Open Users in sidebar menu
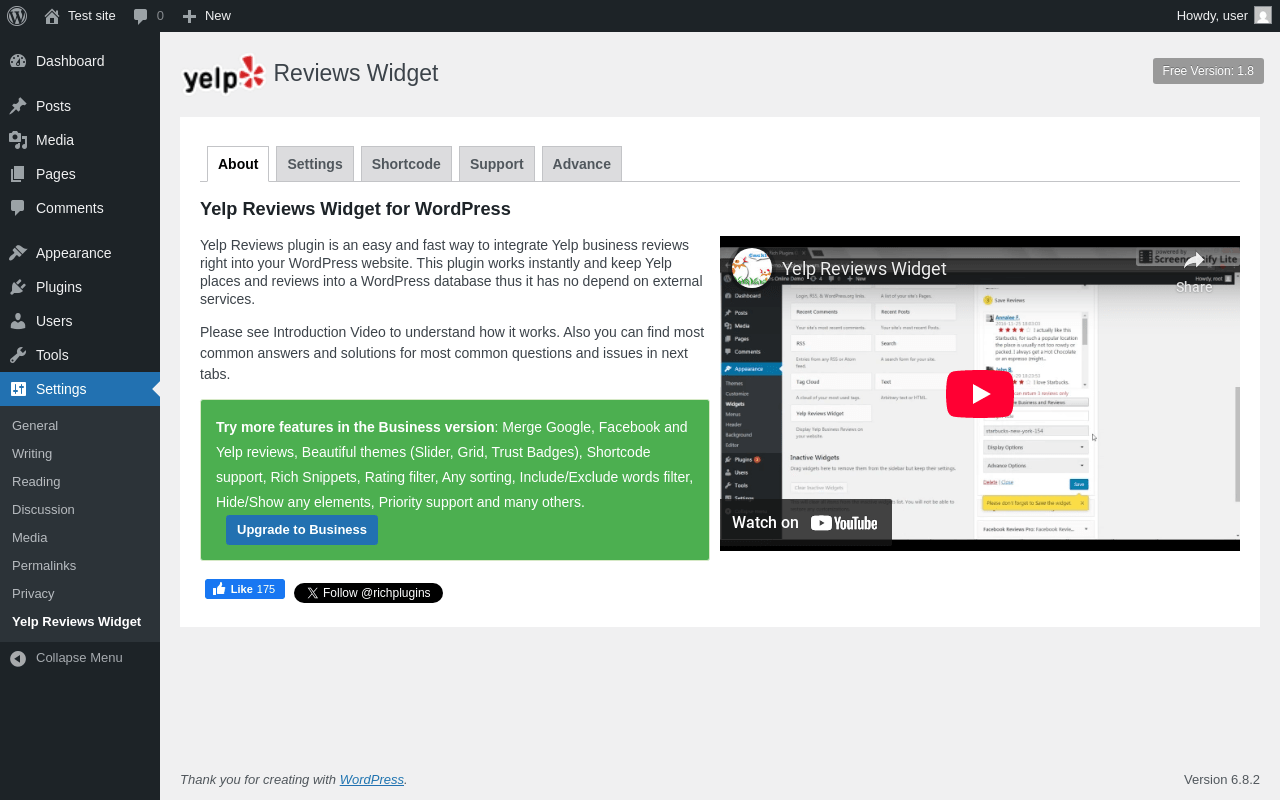1280x800 pixels. [x=80, y=321]
